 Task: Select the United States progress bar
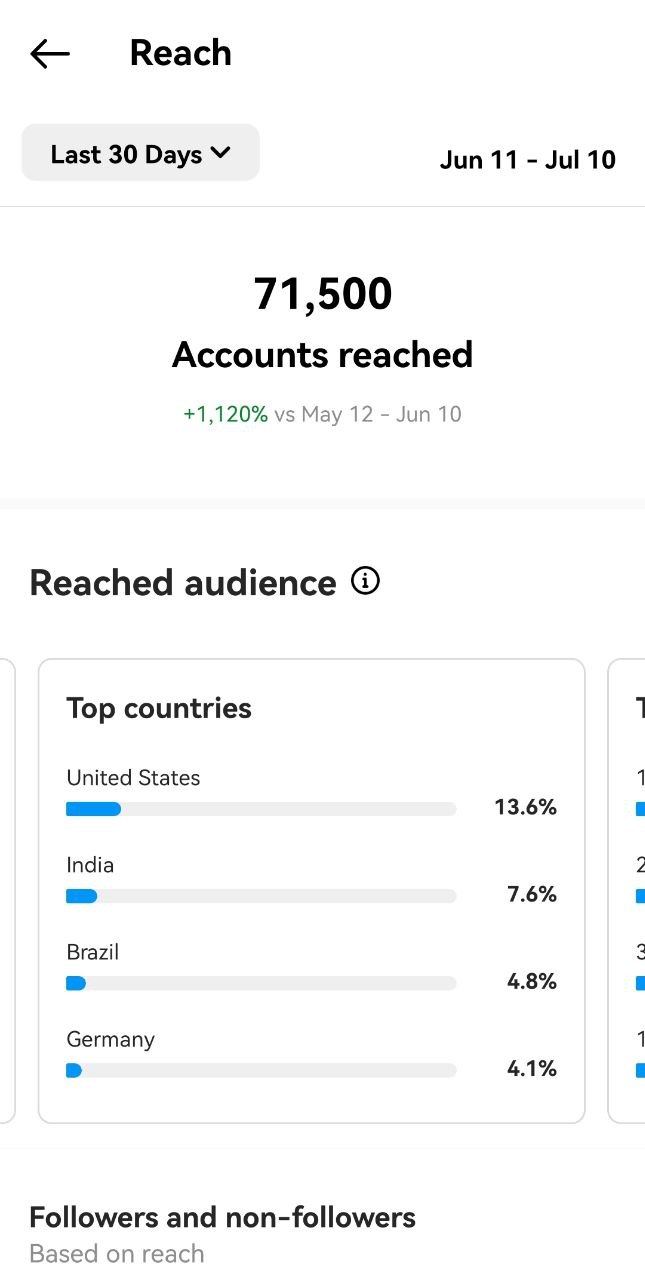(x=261, y=809)
